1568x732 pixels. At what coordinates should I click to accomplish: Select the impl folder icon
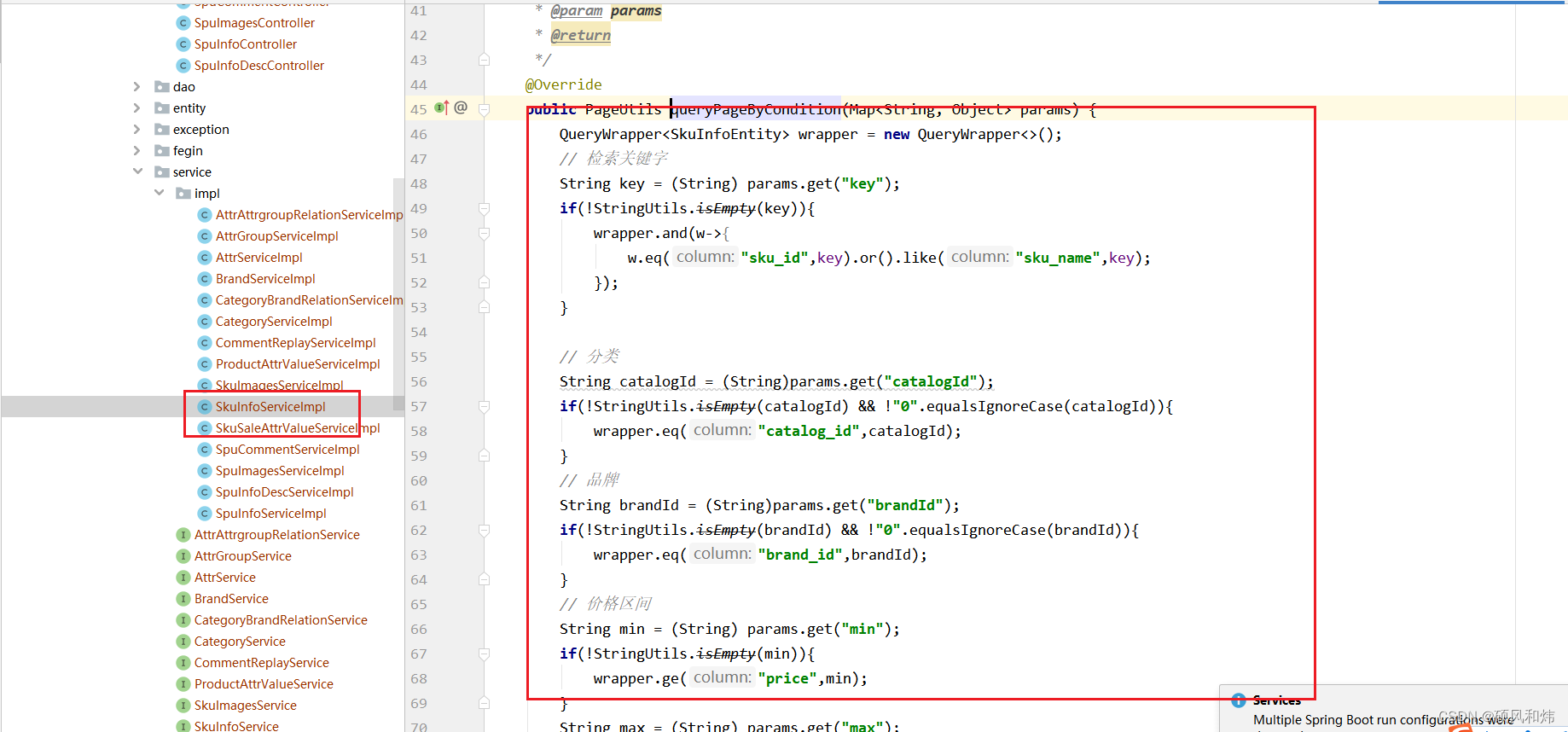tap(183, 194)
